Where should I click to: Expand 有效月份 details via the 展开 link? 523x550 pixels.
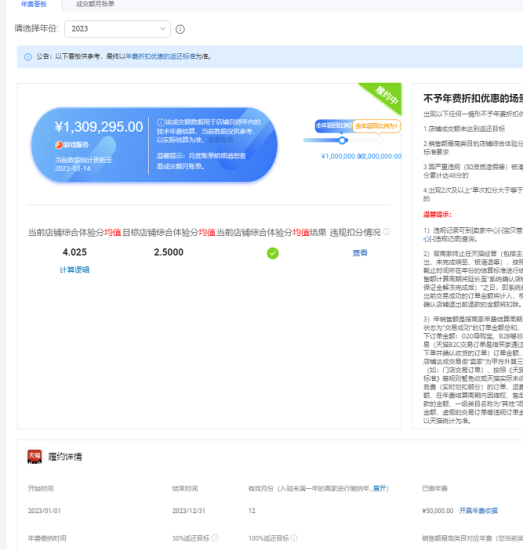379,488
